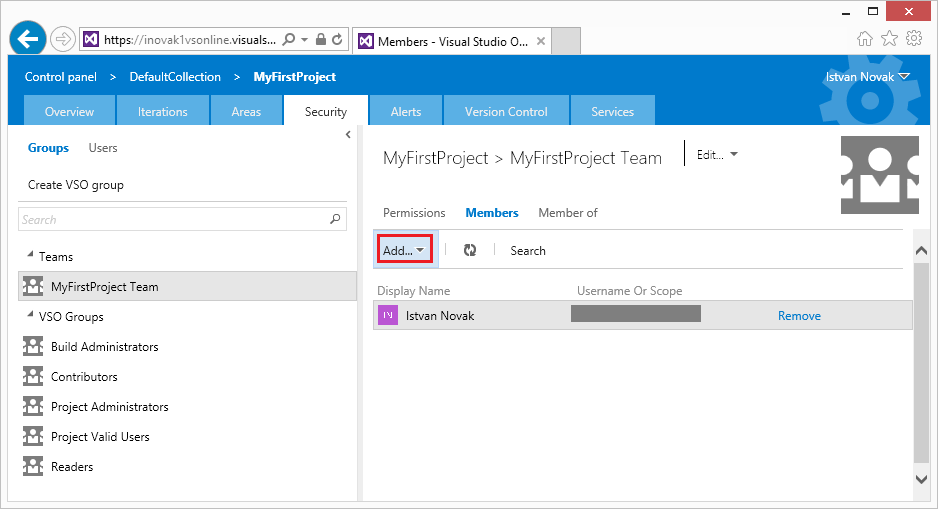Click the padlock security icon in address bar
938x509 pixels.
[321, 39]
